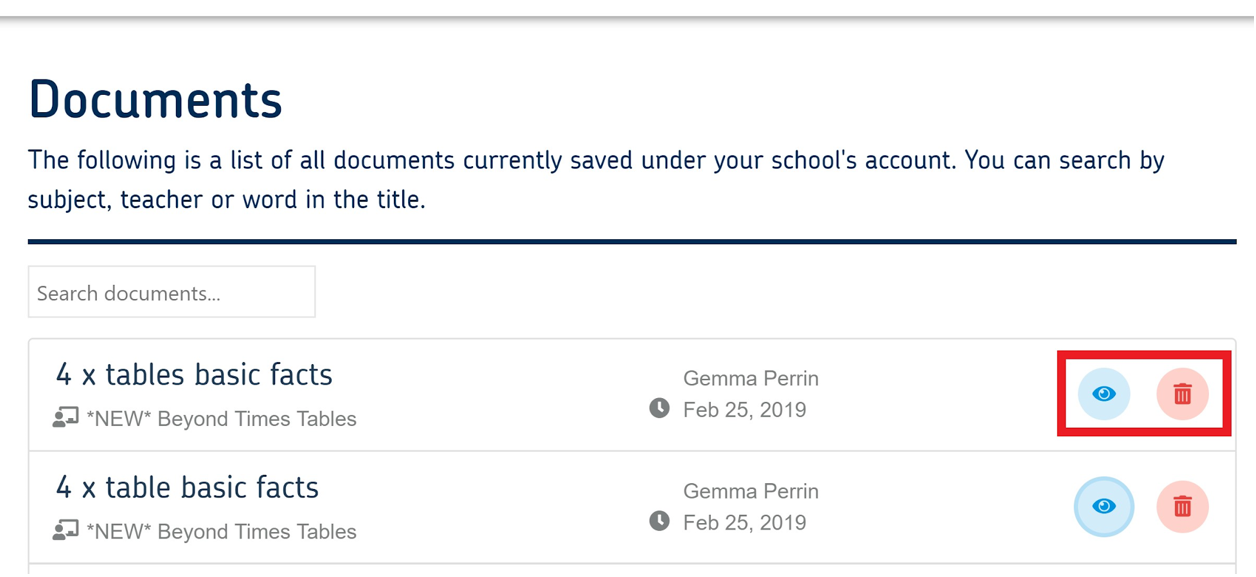Open the "4 x table basic facts" title
The width and height of the screenshot is (1256, 577).
pyautogui.click(x=187, y=488)
